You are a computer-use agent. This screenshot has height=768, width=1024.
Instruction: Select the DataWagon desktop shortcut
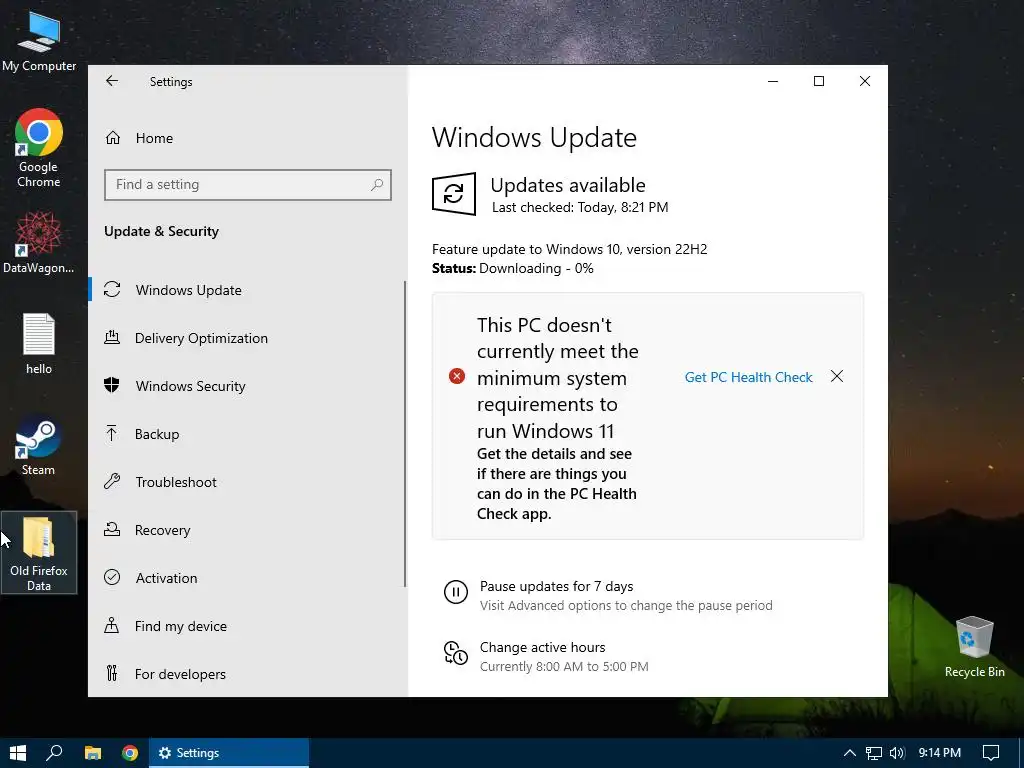click(x=39, y=242)
